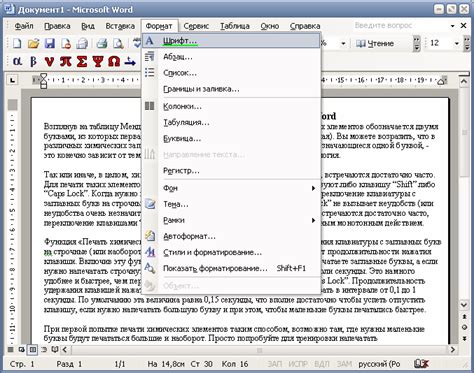
Task: Select Буквица... menu entry
Action: (231, 139)
